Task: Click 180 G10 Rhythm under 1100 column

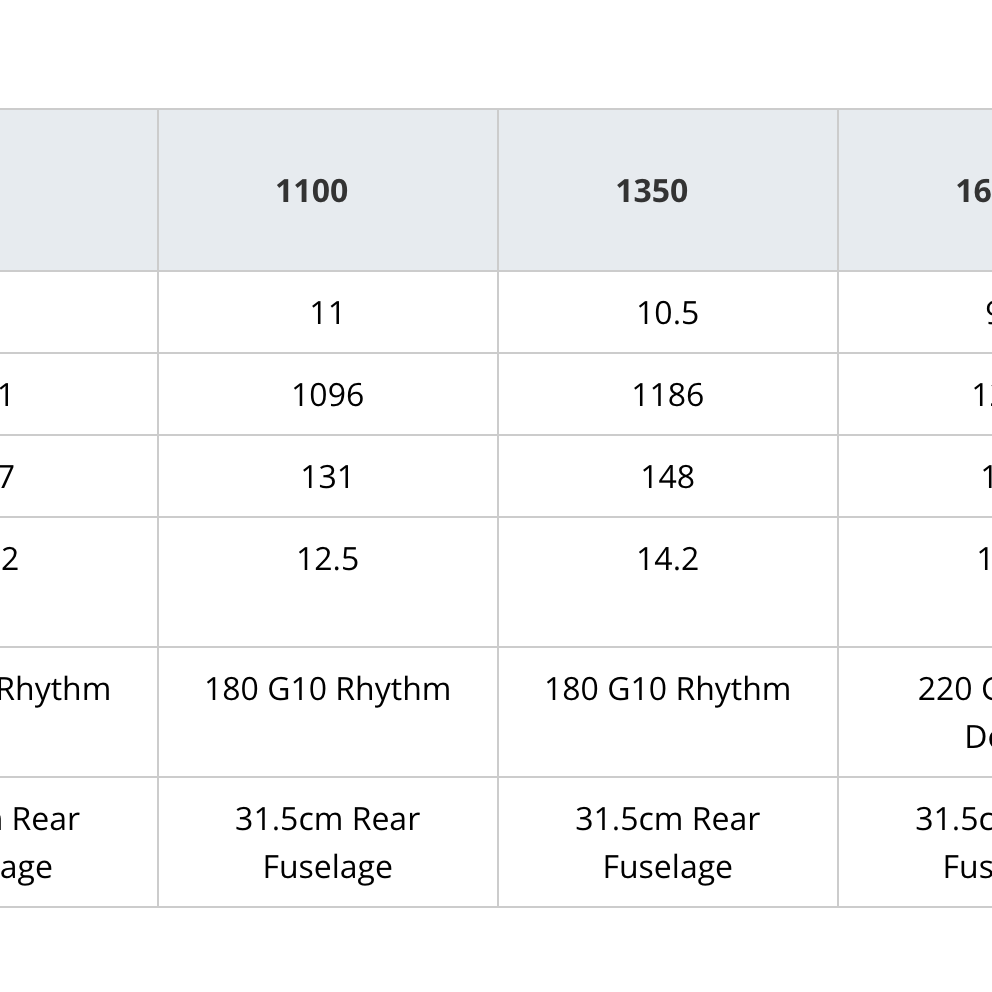Action: [x=327, y=689]
